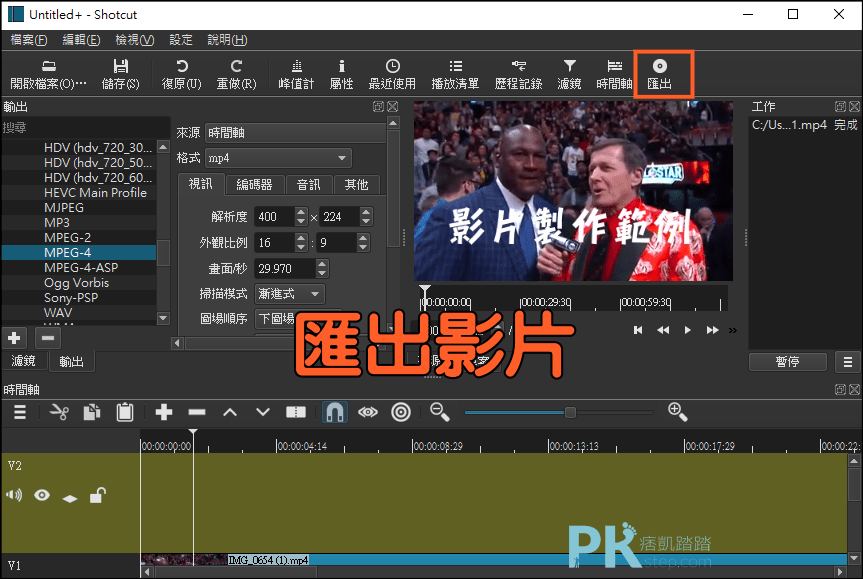The height and width of the screenshot is (579, 863).
Task: Switch to the 其他 other tab
Action: click(x=356, y=185)
